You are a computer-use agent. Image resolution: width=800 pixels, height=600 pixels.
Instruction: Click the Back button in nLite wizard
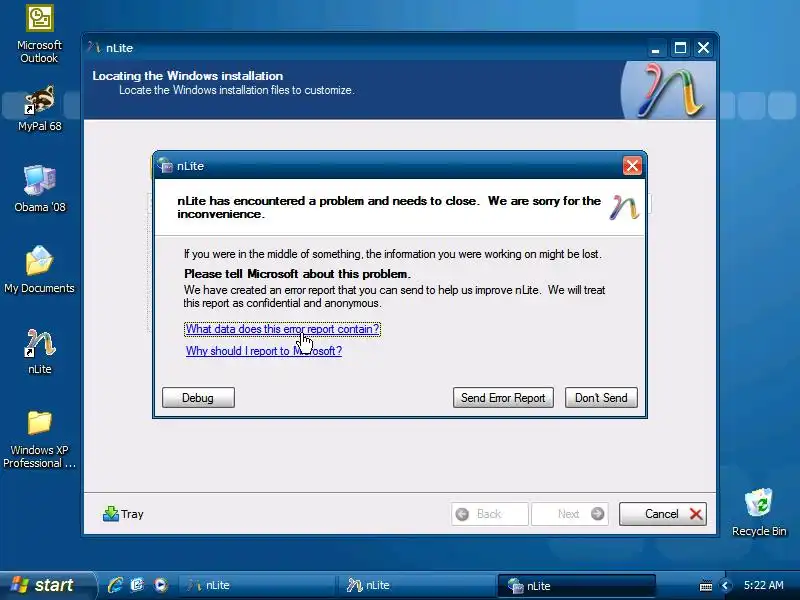tap(489, 514)
